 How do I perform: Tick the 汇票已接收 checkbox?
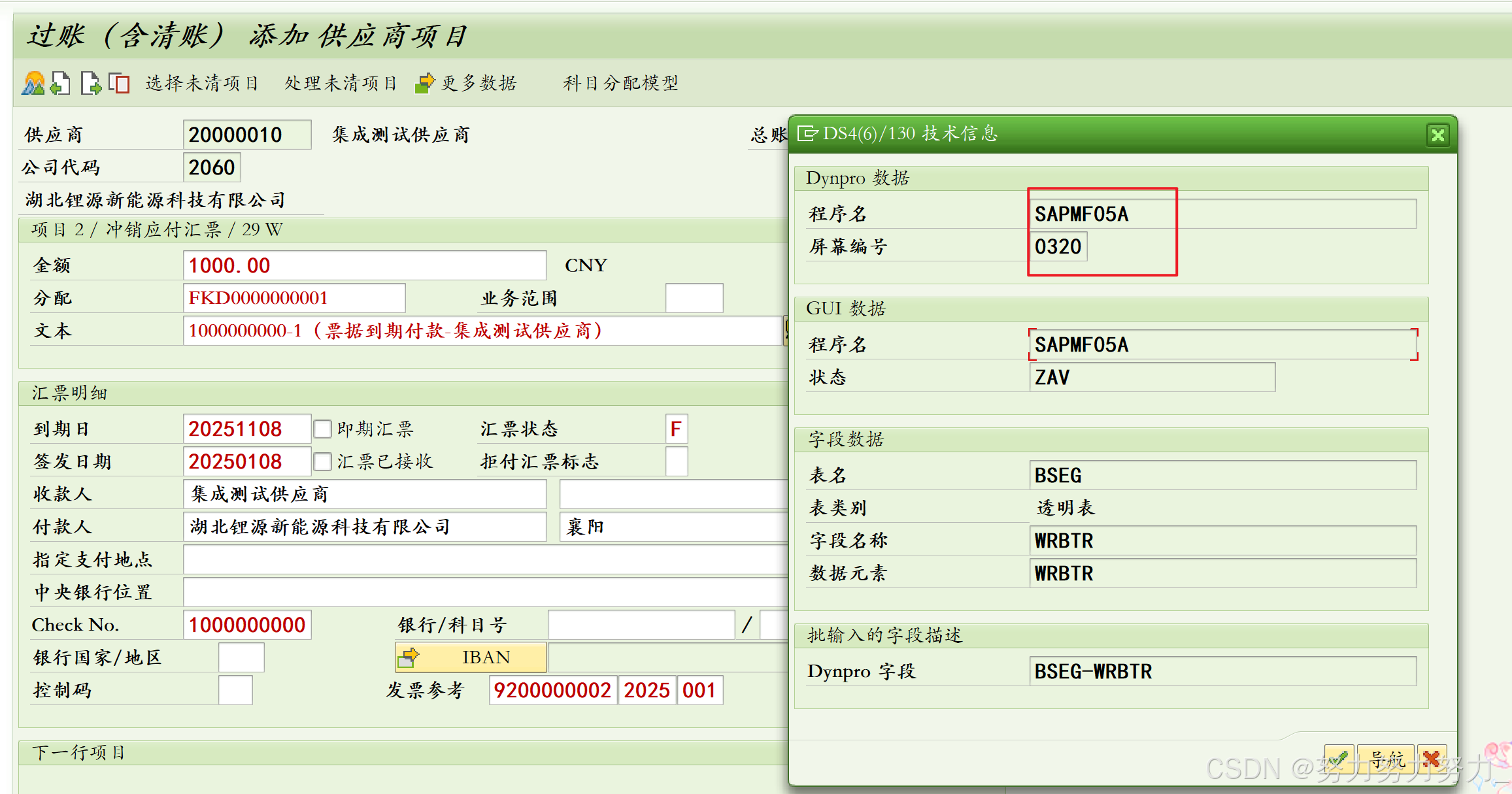point(322,462)
